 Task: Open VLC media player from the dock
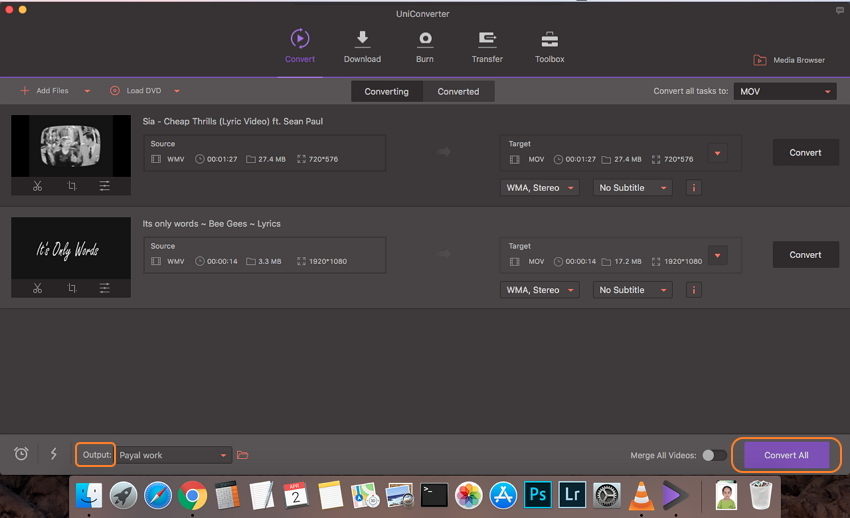[641, 495]
